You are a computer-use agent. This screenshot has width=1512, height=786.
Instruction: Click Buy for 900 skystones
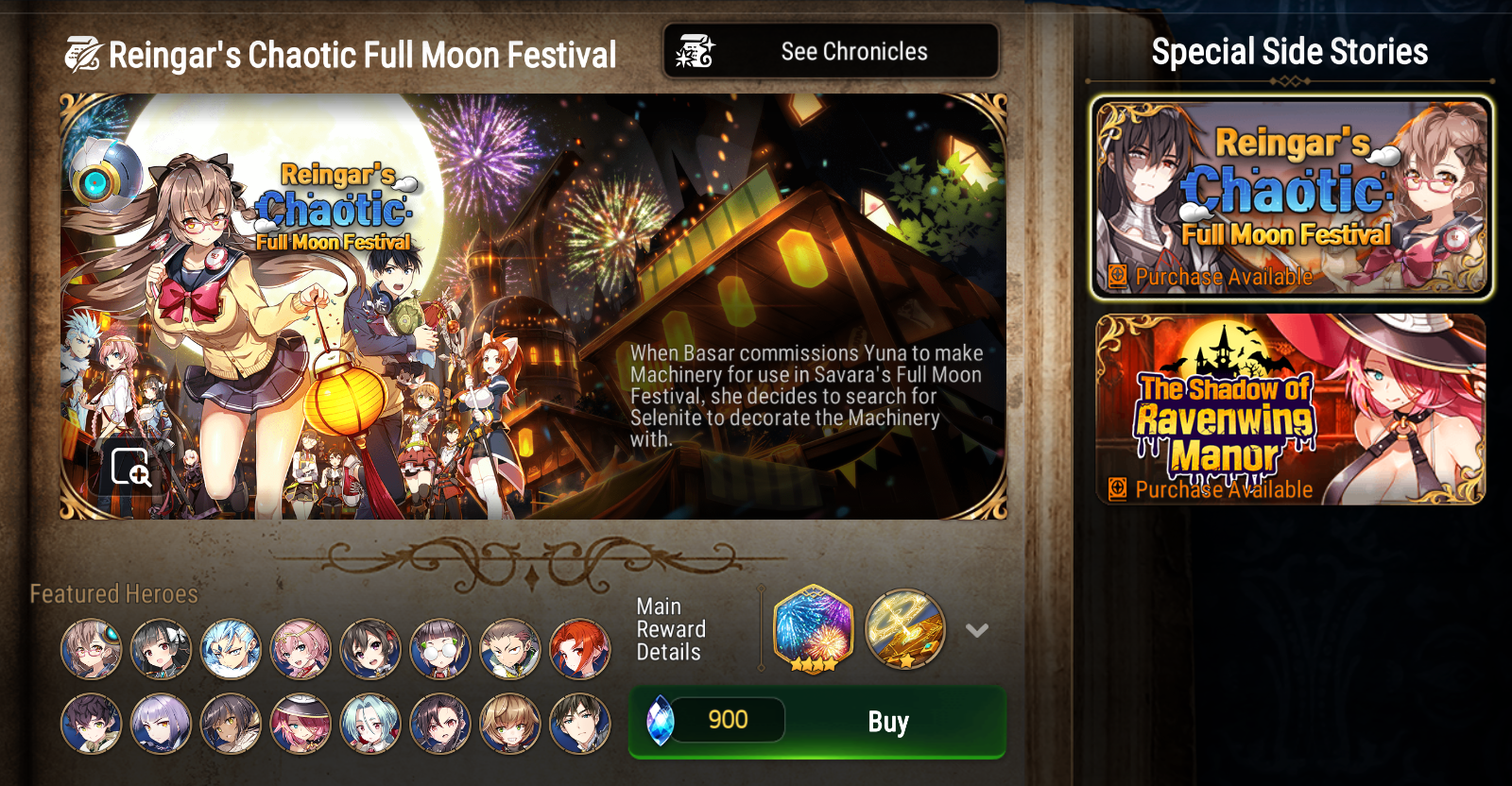pyautogui.click(x=817, y=723)
